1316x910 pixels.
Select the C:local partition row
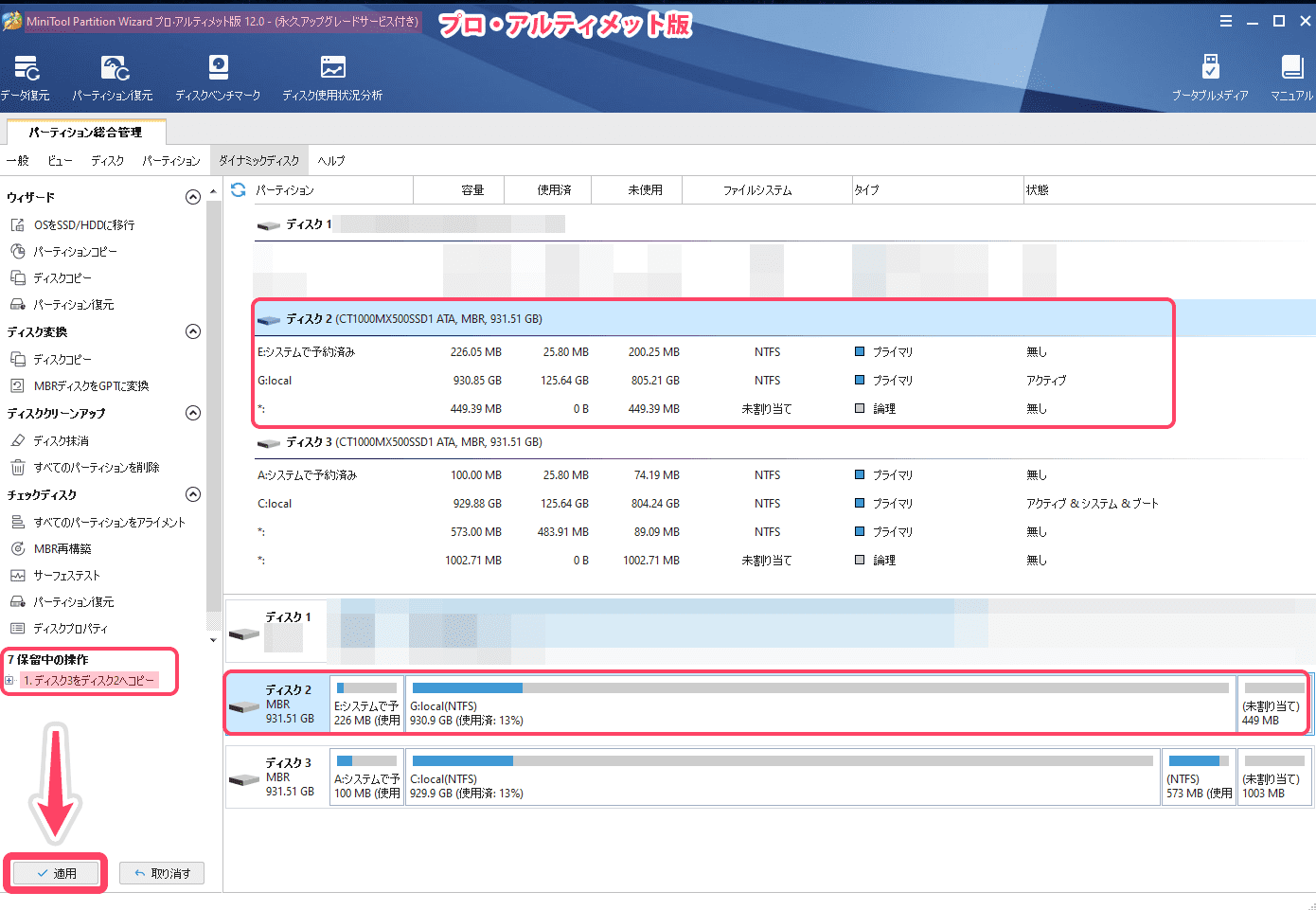pyautogui.click(x=784, y=504)
